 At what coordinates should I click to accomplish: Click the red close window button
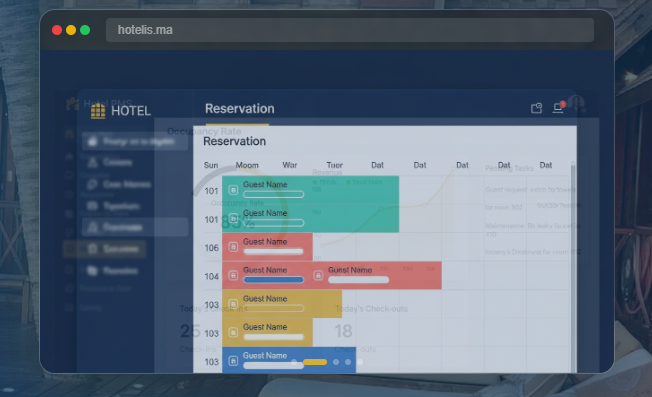pos(57,30)
